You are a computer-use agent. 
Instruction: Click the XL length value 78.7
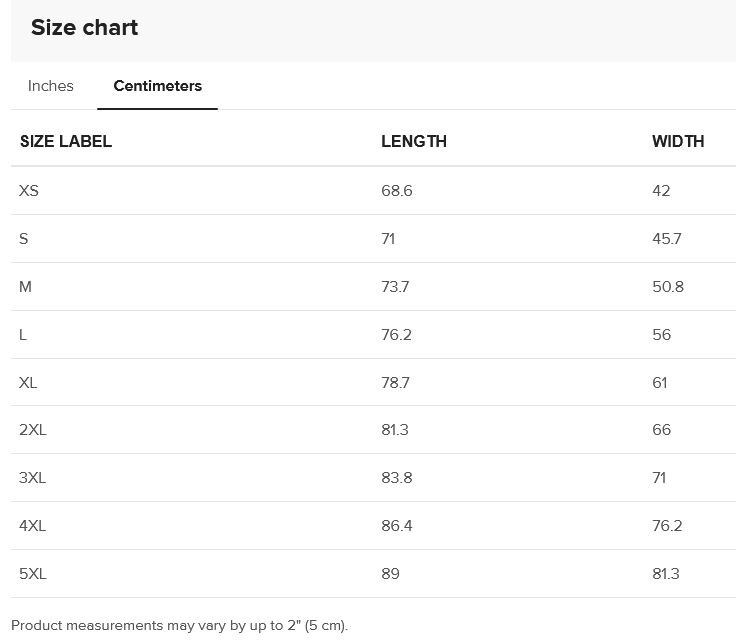click(x=395, y=383)
